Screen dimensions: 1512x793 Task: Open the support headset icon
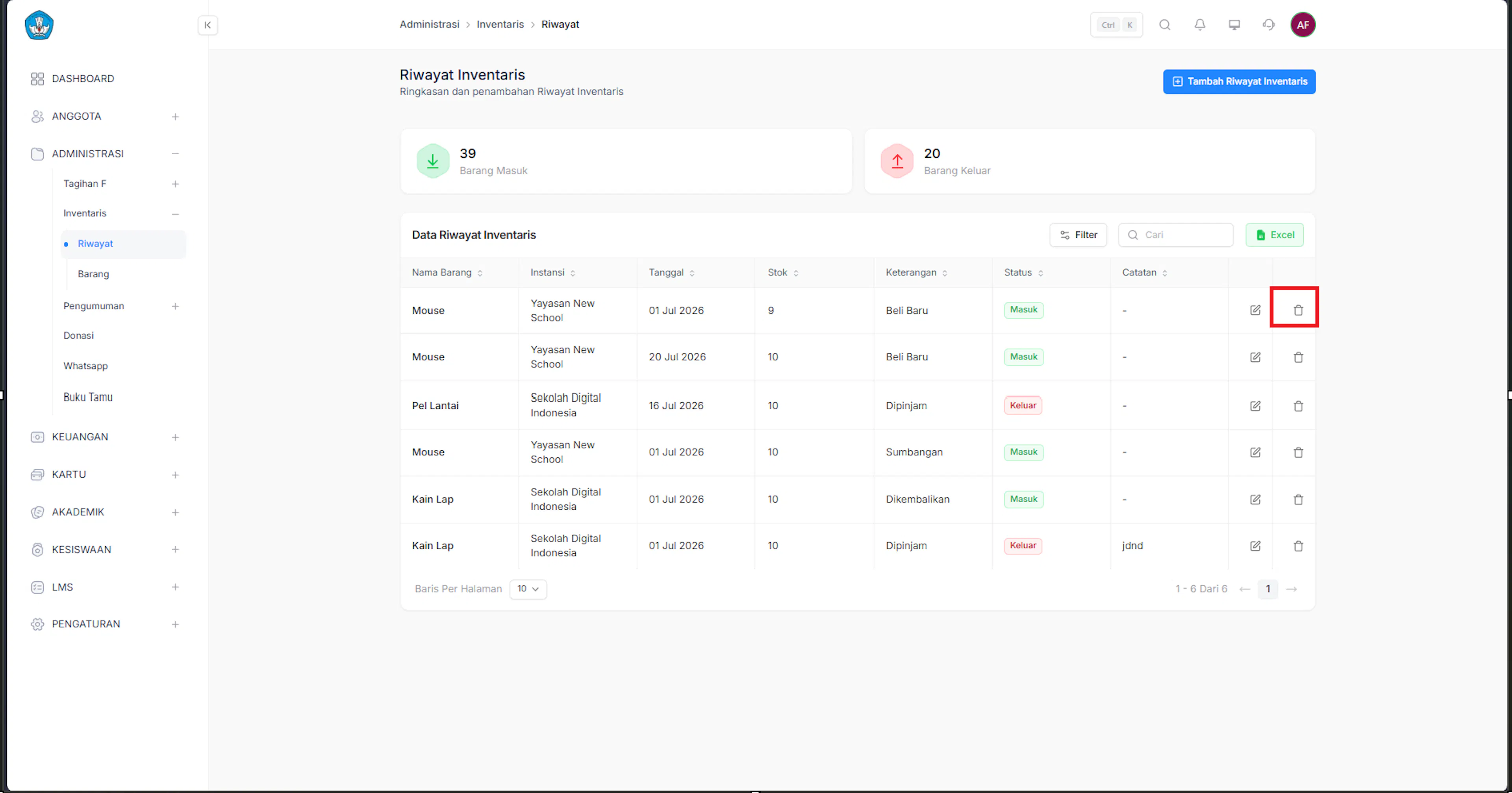click(1268, 25)
